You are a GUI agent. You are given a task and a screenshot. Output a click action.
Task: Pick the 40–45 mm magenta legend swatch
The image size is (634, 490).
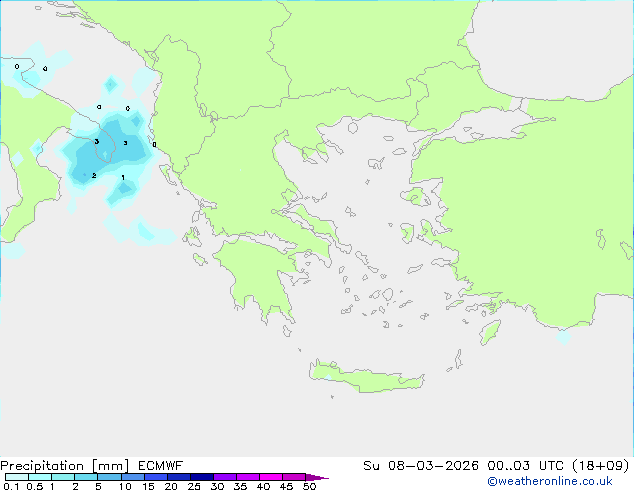271,477
